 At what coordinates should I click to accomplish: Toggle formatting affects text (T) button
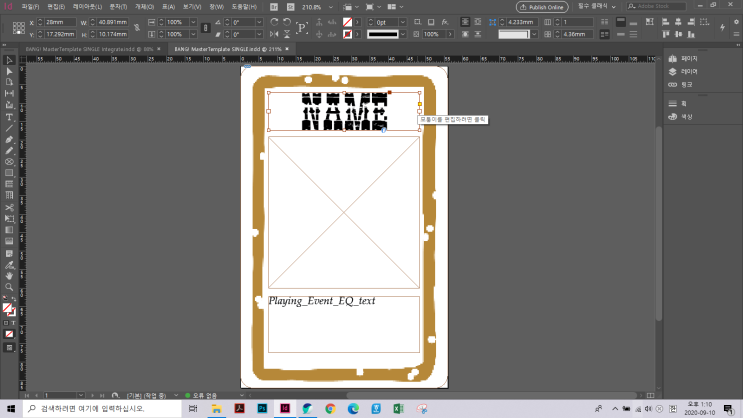coord(13,323)
